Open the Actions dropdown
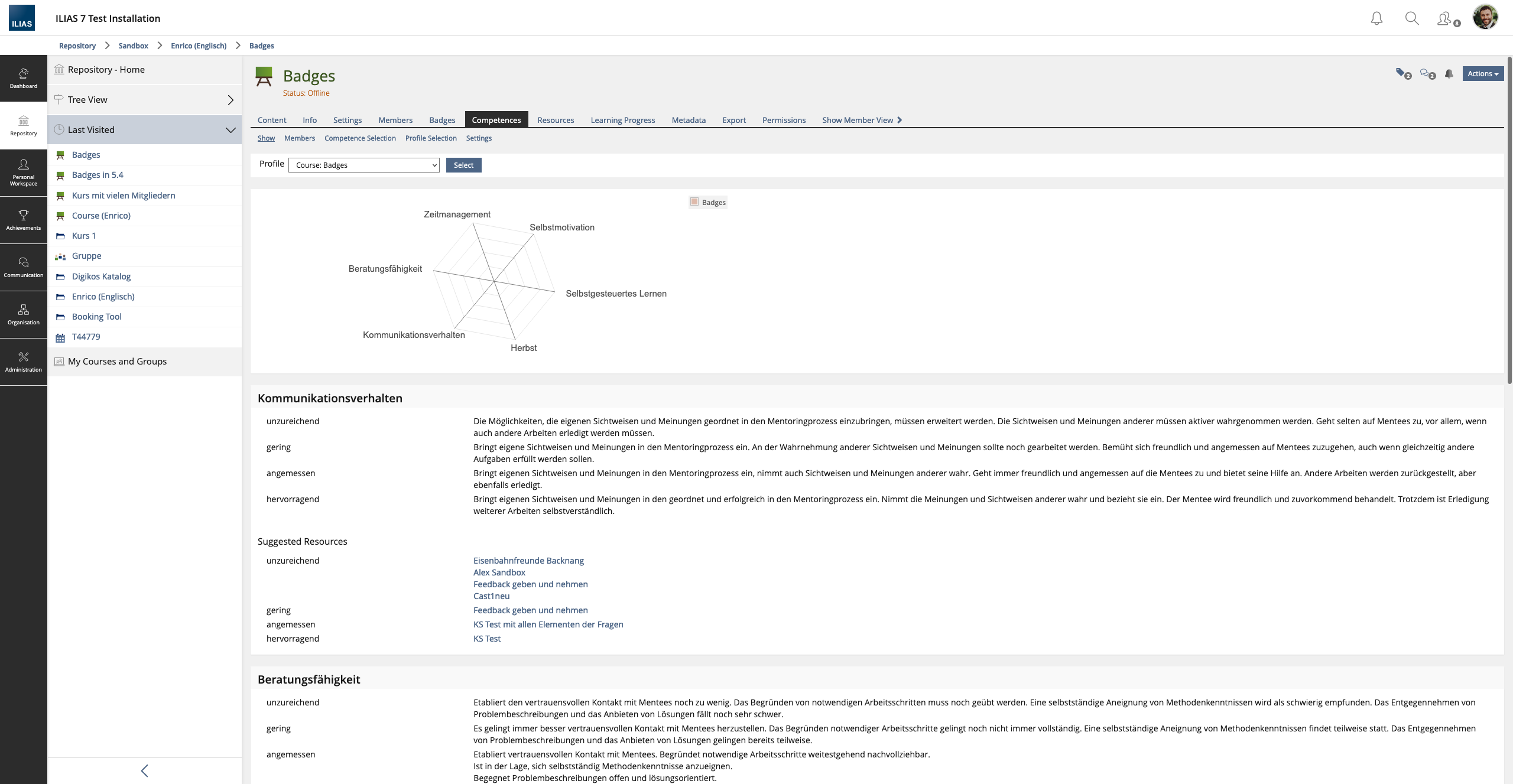 coord(1482,74)
